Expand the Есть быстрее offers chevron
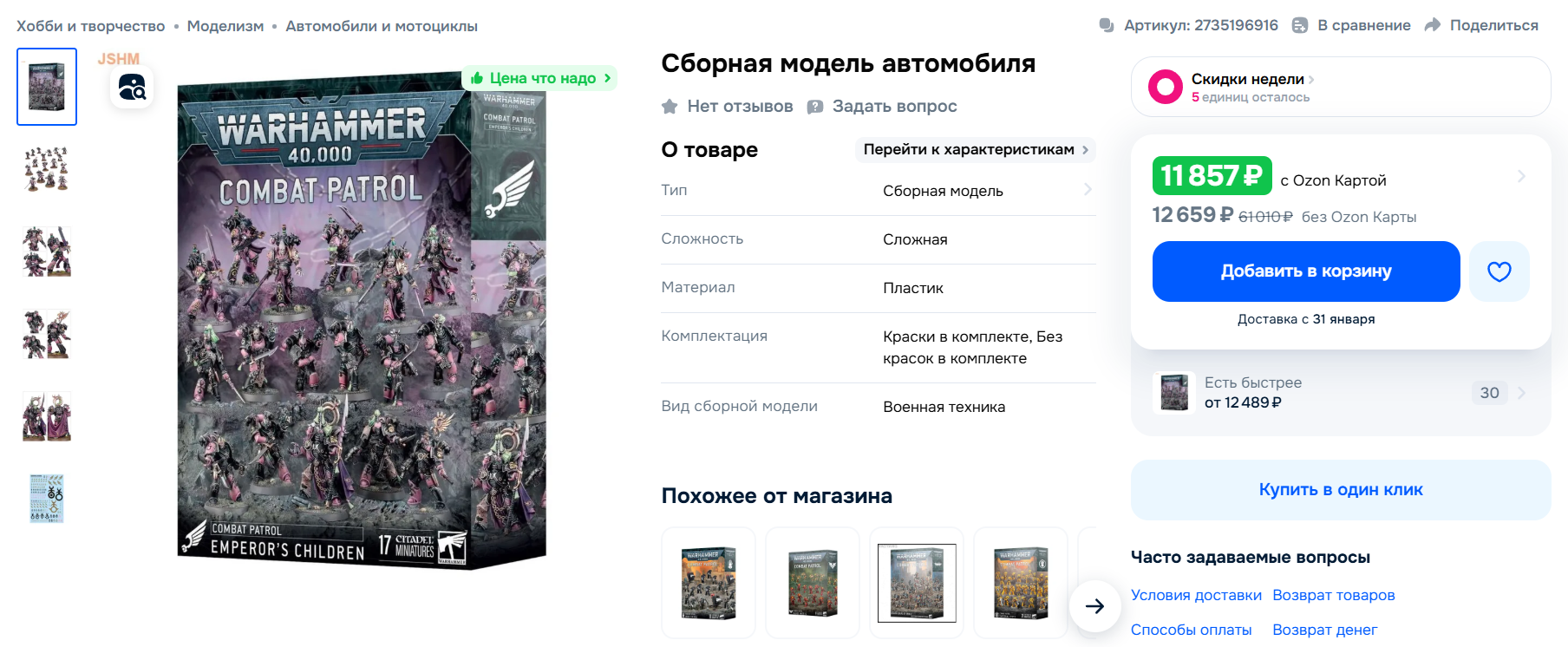The width and height of the screenshot is (1568, 647). pyautogui.click(x=1521, y=393)
